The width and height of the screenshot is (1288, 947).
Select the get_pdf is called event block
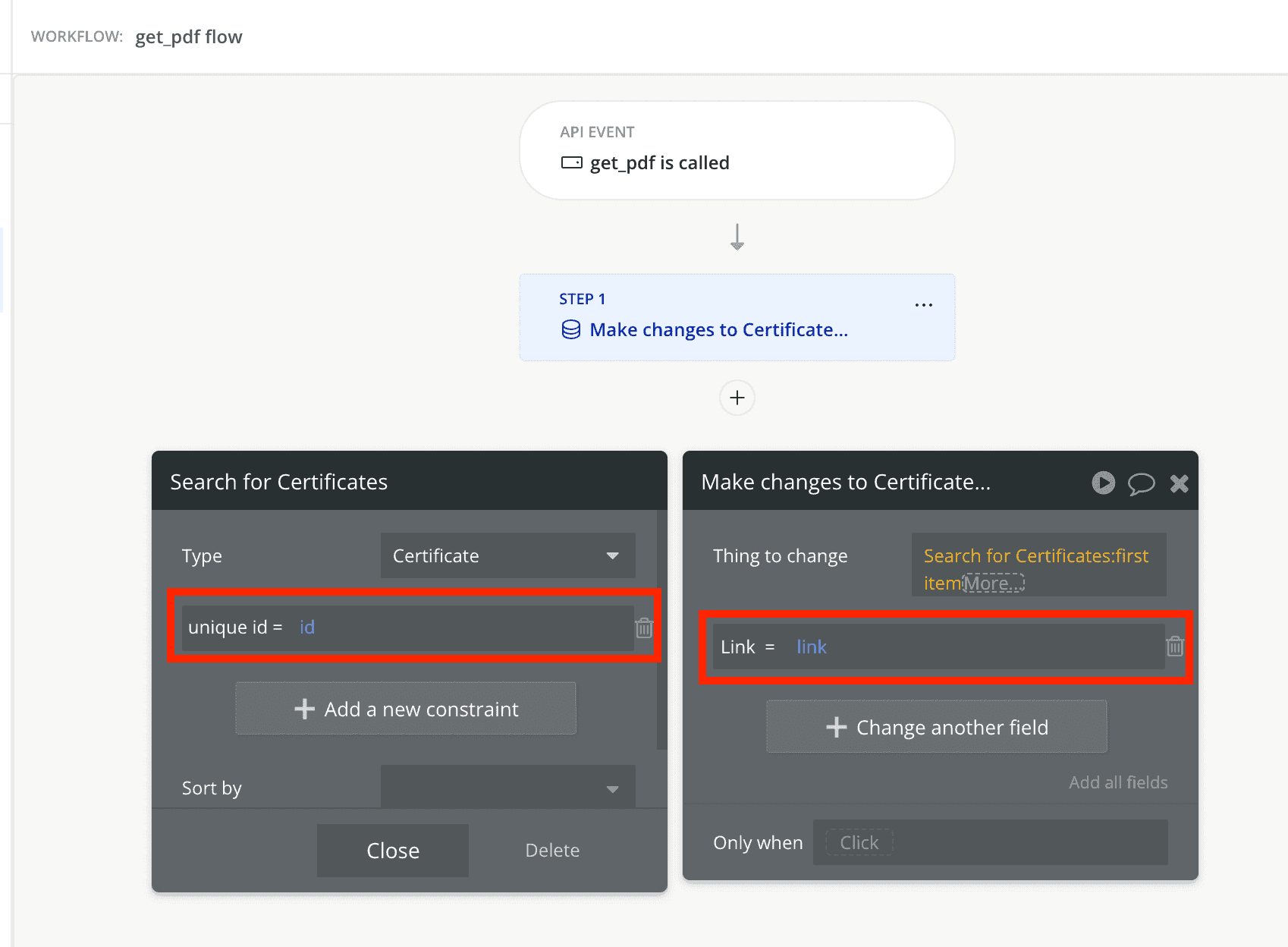coord(737,150)
